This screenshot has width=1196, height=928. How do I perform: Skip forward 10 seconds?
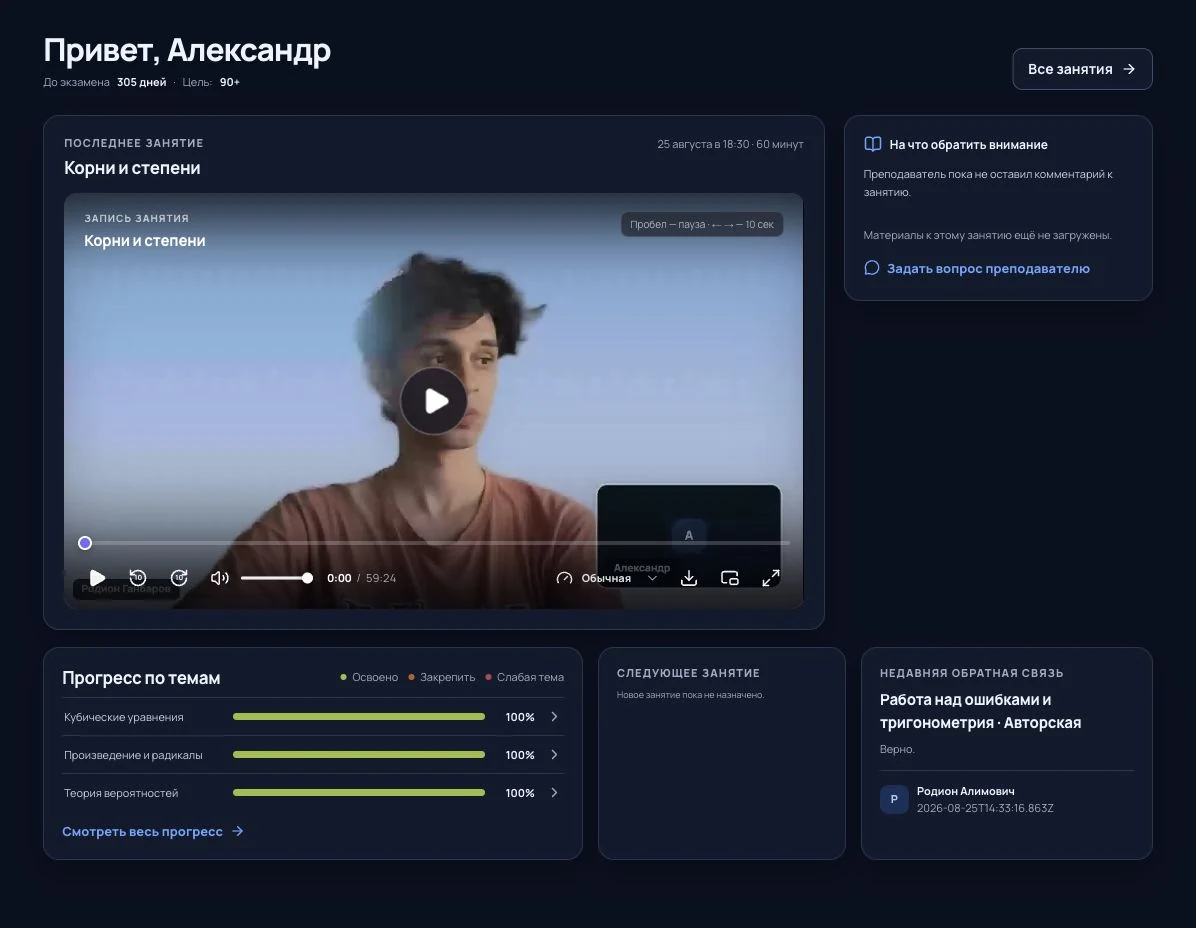pos(179,578)
